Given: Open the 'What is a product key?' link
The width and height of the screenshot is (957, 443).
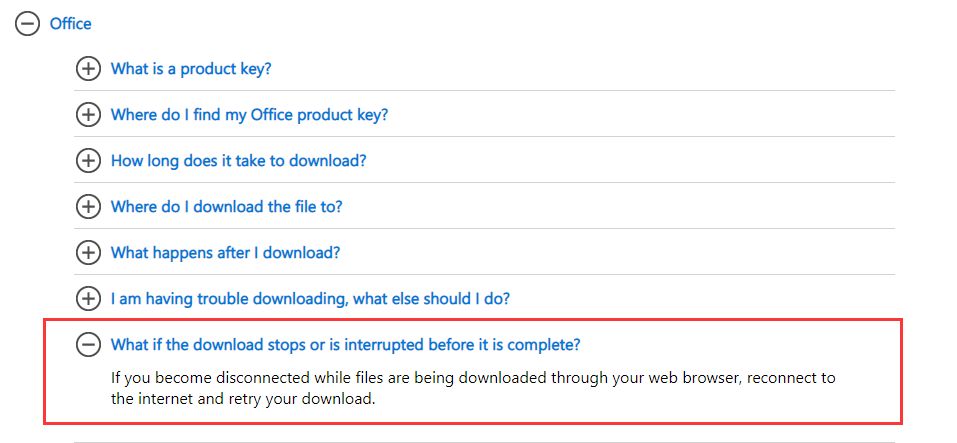Looking at the screenshot, I should tap(190, 68).
